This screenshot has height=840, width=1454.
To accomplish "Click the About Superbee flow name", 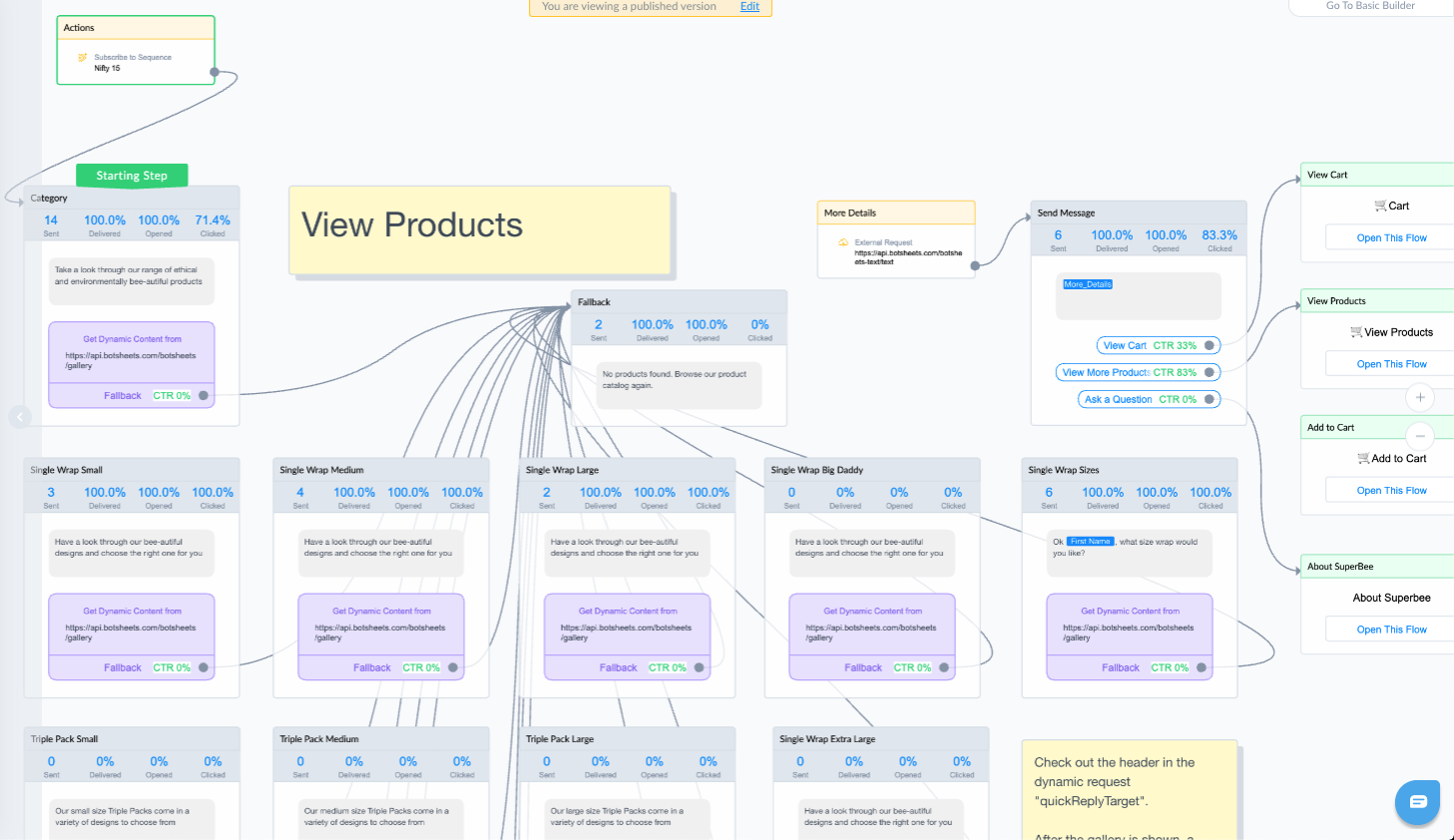I will 1391,598.
